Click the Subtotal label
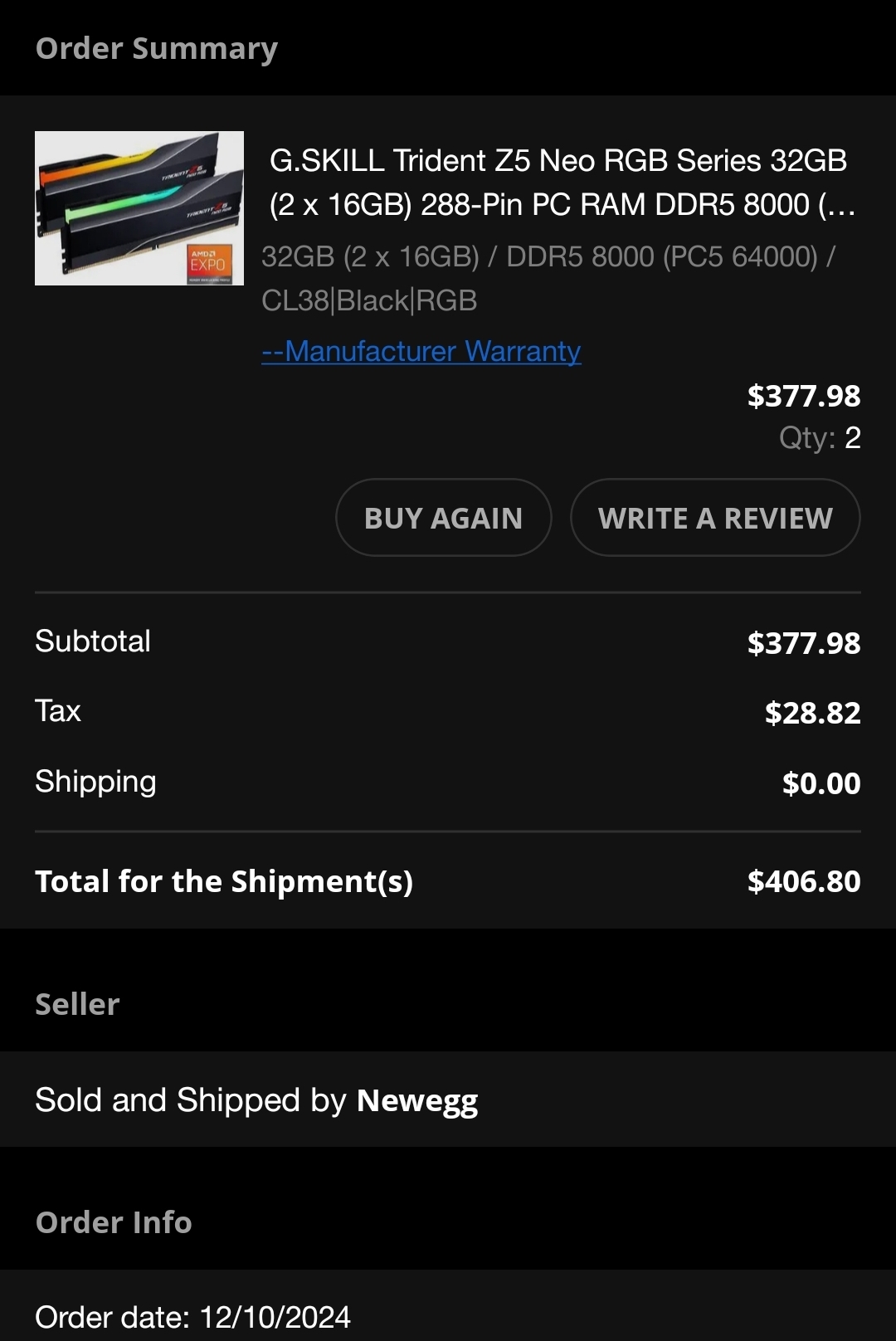The width and height of the screenshot is (896, 1341). click(x=93, y=641)
